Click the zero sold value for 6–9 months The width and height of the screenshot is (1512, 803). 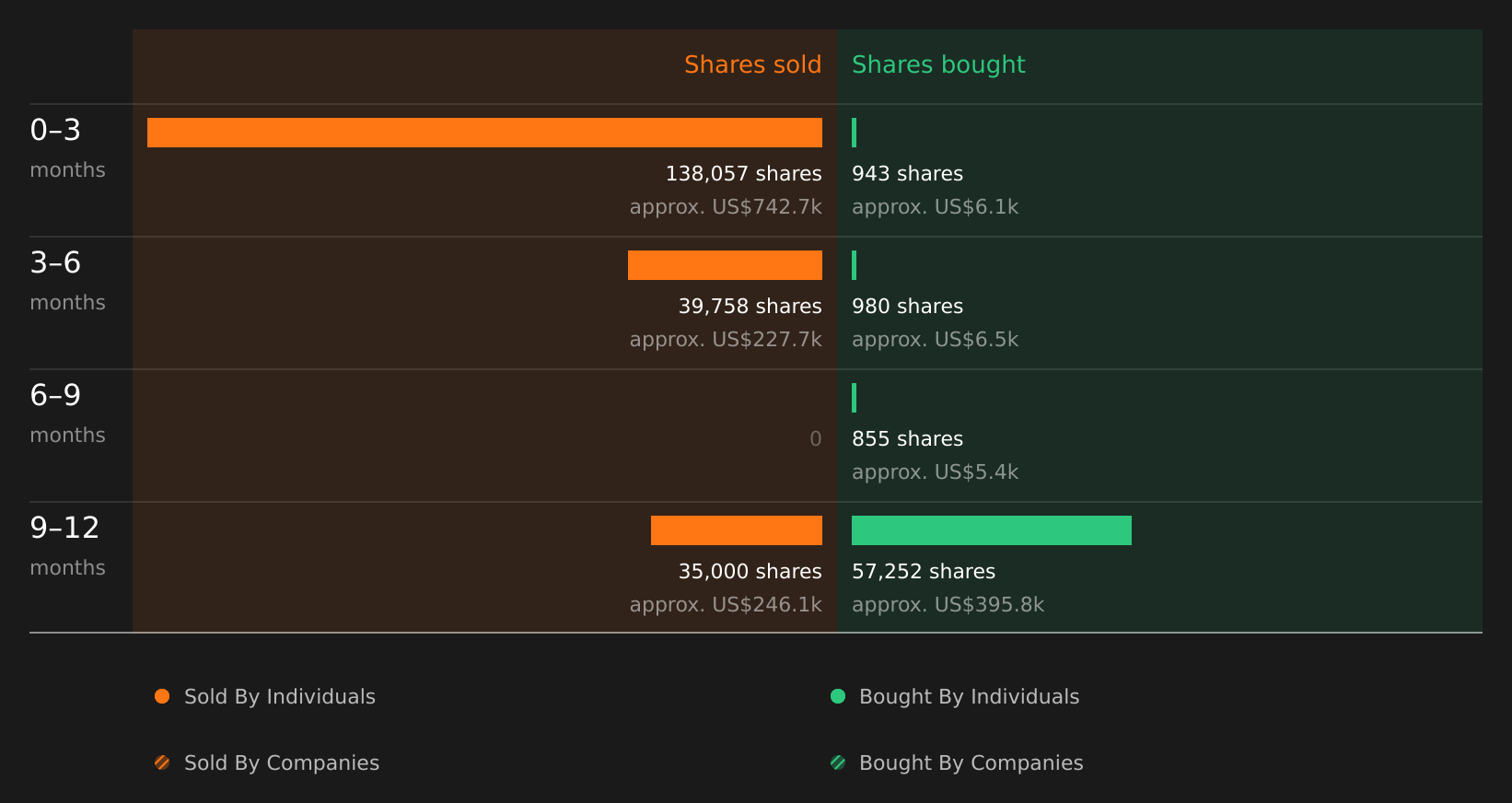pos(816,438)
